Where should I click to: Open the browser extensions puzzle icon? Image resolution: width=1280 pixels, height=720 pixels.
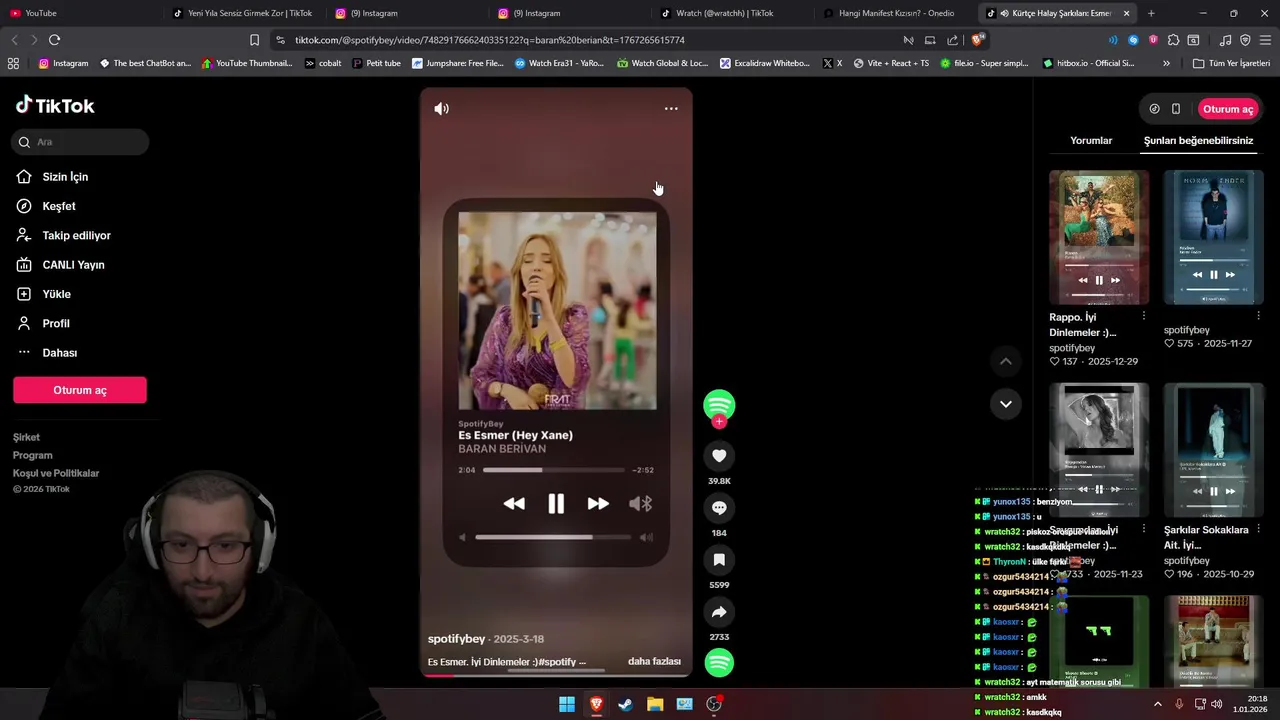pos(1173,40)
